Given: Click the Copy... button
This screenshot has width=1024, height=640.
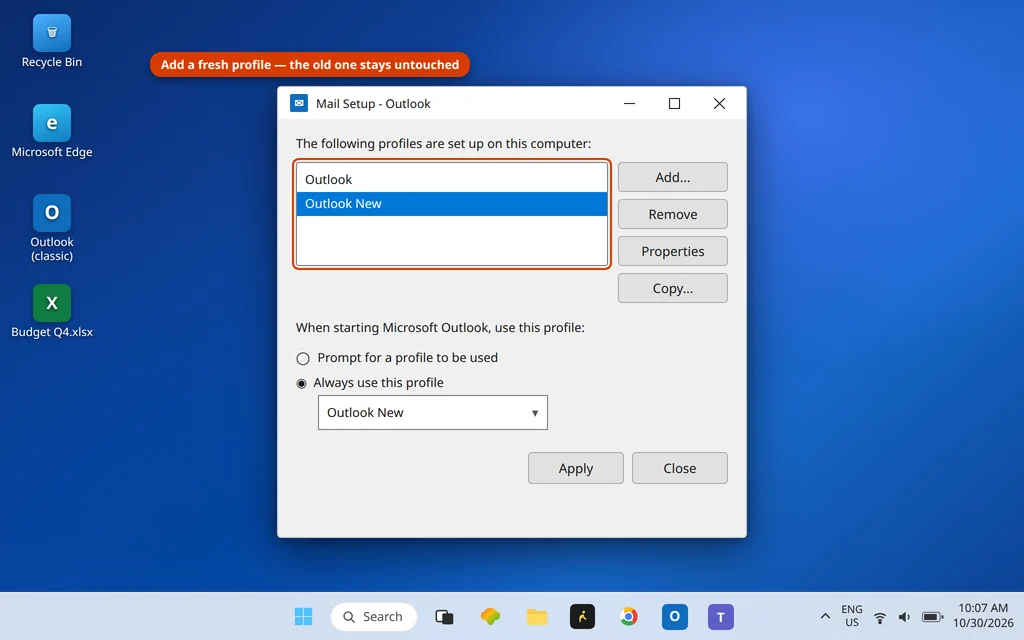Looking at the screenshot, I should (673, 288).
